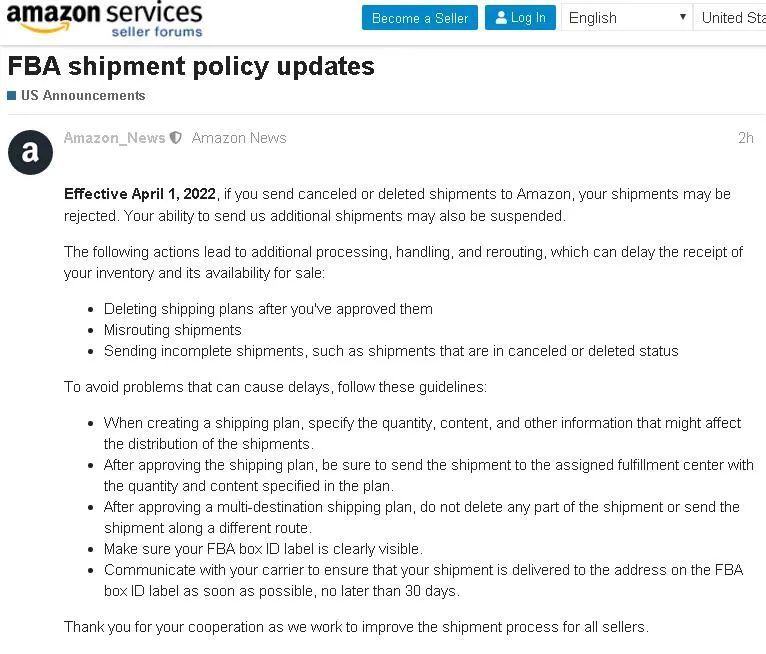Click the bold Effective April 1, 2022 text

[x=139, y=194]
